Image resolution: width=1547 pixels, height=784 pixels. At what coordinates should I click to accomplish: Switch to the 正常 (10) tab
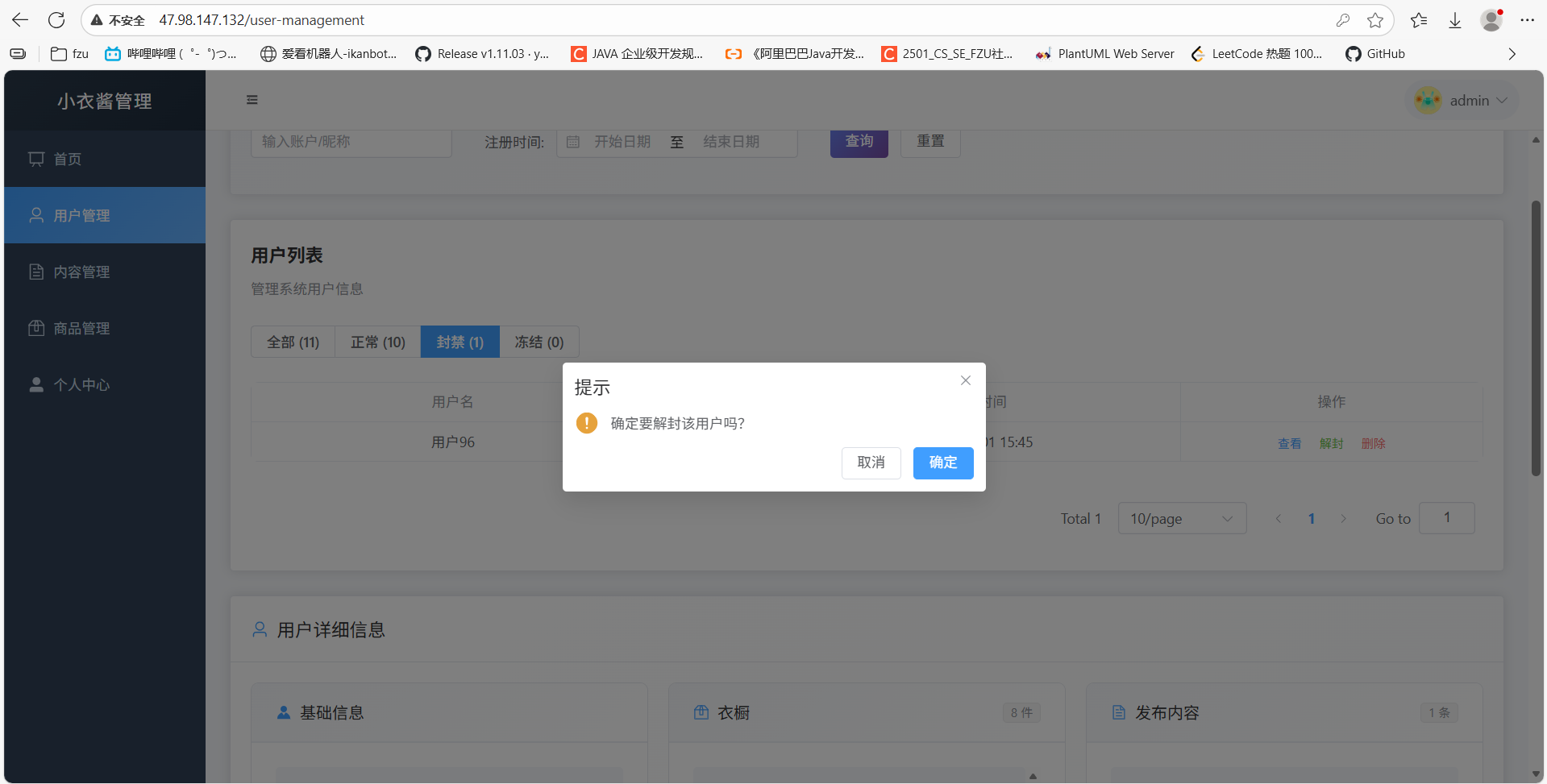point(378,342)
